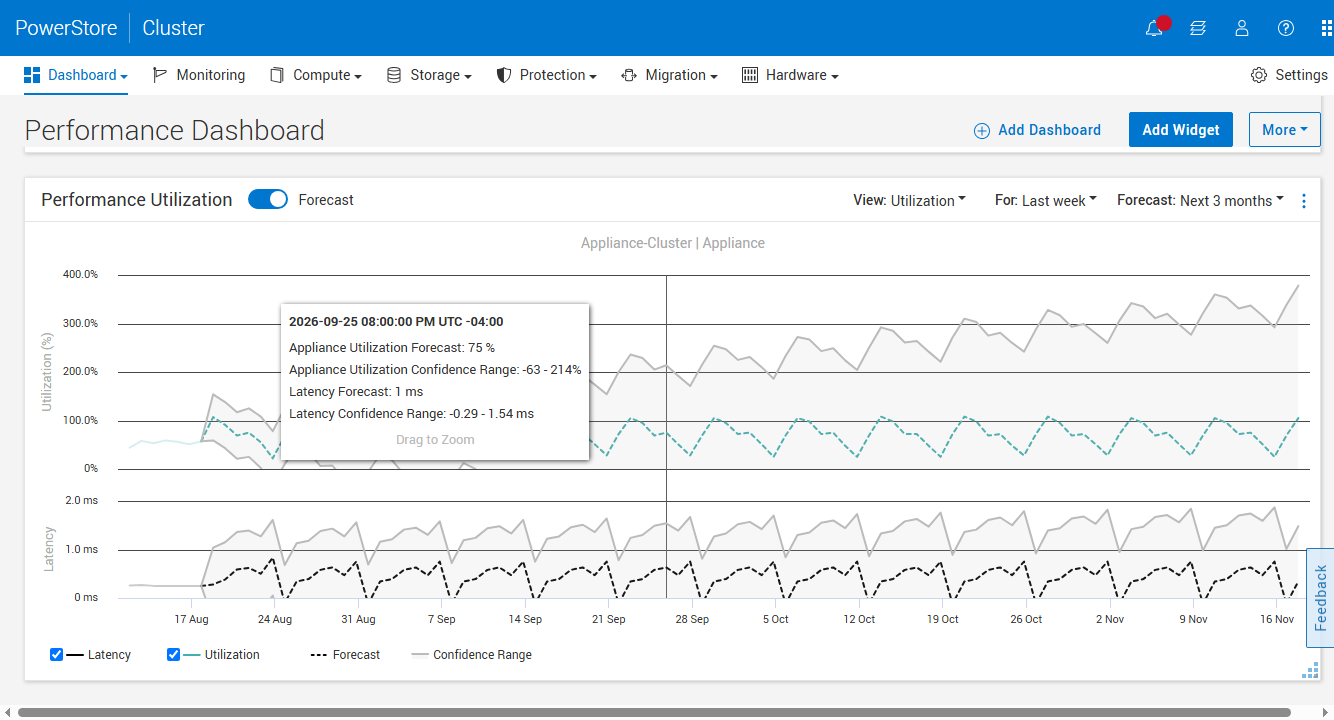Image resolution: width=1334 pixels, height=720 pixels.
Task: Click the Compute icon
Action: tap(277, 75)
